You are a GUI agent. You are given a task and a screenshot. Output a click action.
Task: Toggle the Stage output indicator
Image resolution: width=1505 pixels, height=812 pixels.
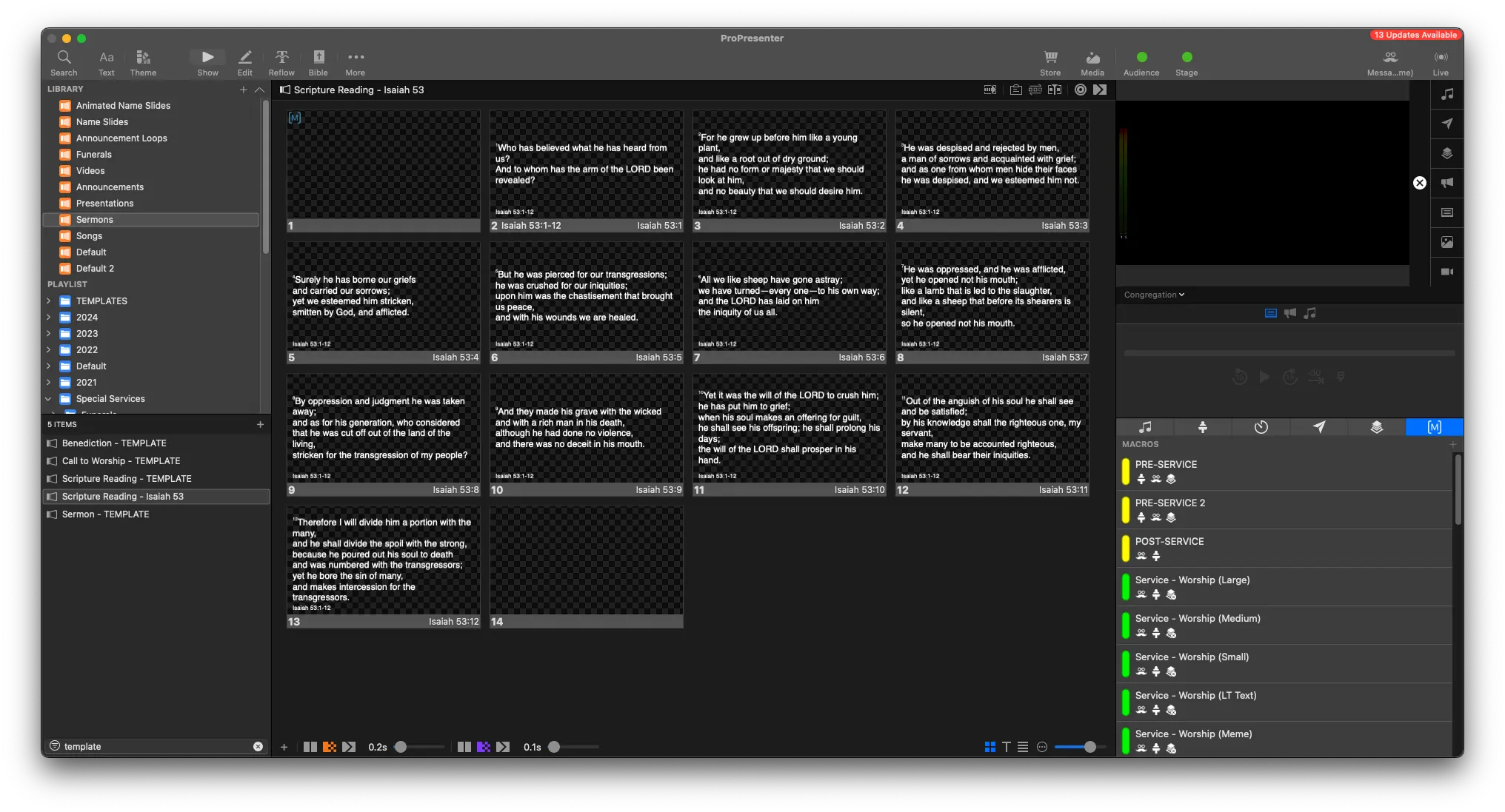1187,57
